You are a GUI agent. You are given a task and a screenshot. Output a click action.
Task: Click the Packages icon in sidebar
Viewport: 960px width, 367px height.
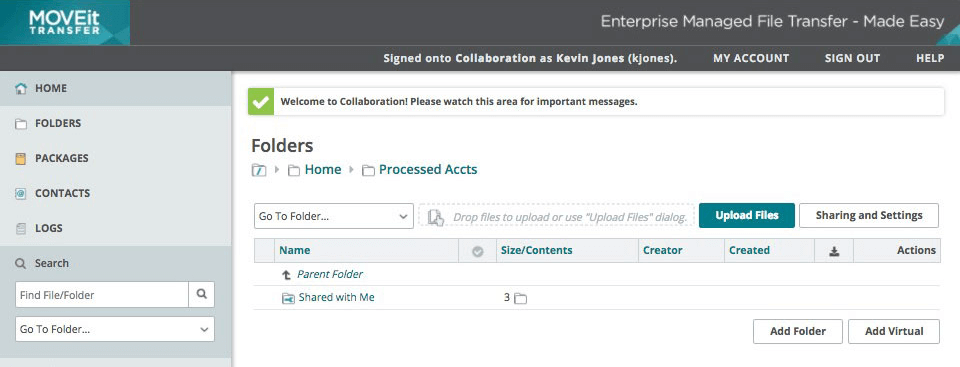coord(21,159)
